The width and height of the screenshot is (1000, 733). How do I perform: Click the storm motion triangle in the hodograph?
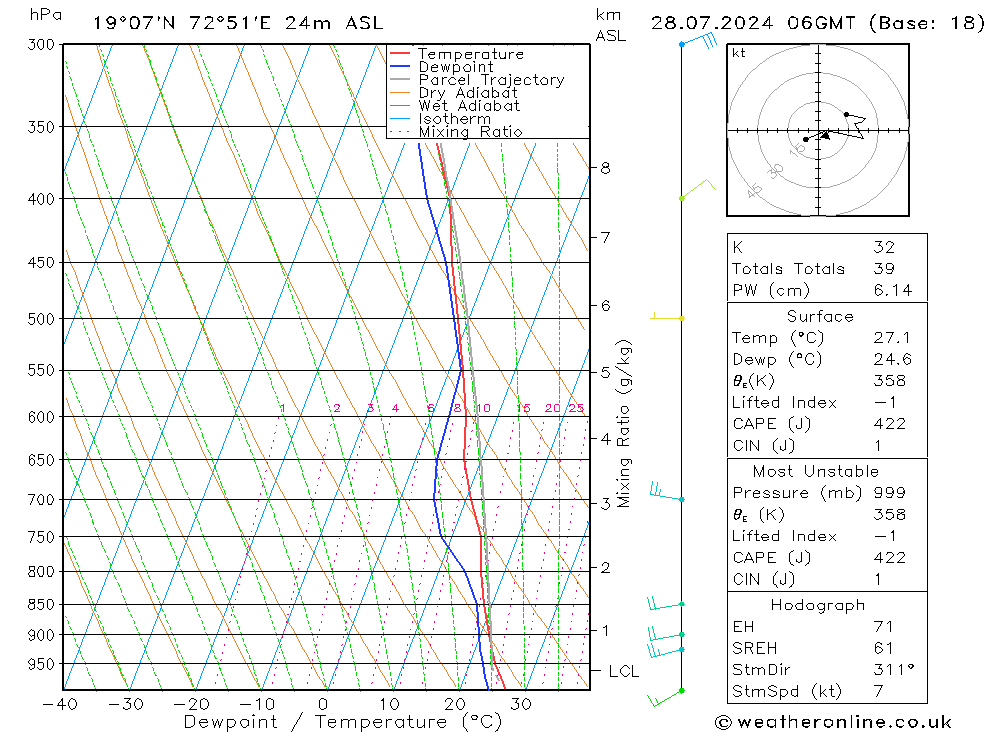(824, 134)
